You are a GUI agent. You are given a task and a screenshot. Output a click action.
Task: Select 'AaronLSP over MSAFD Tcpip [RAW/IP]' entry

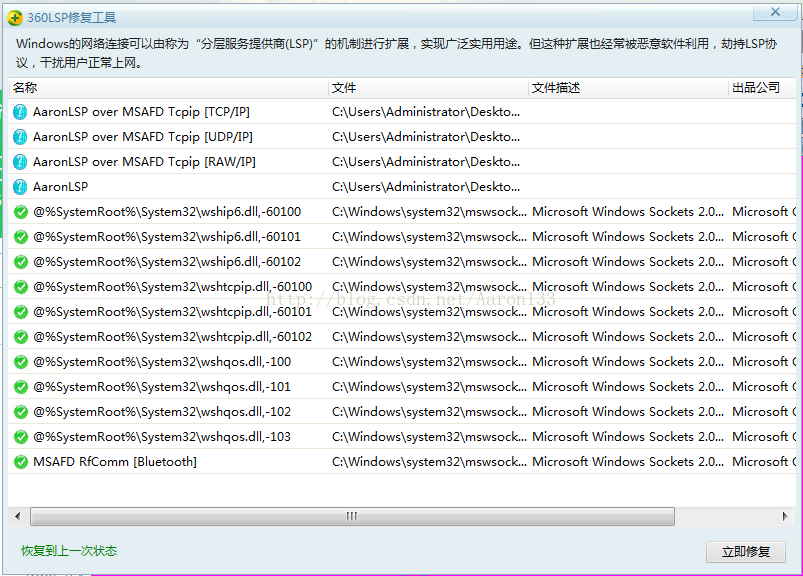[144, 162]
